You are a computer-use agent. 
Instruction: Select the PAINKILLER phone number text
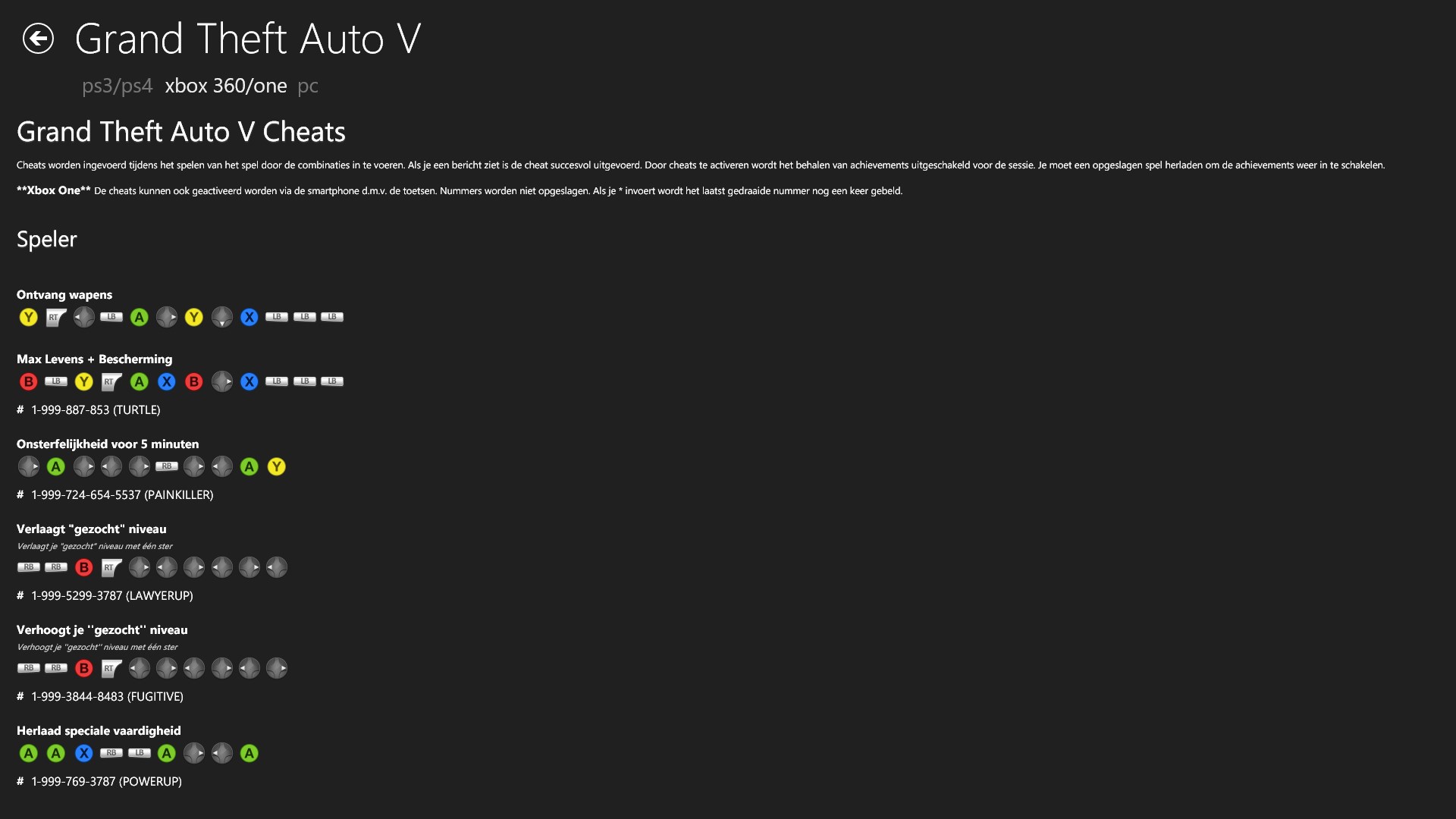122,494
